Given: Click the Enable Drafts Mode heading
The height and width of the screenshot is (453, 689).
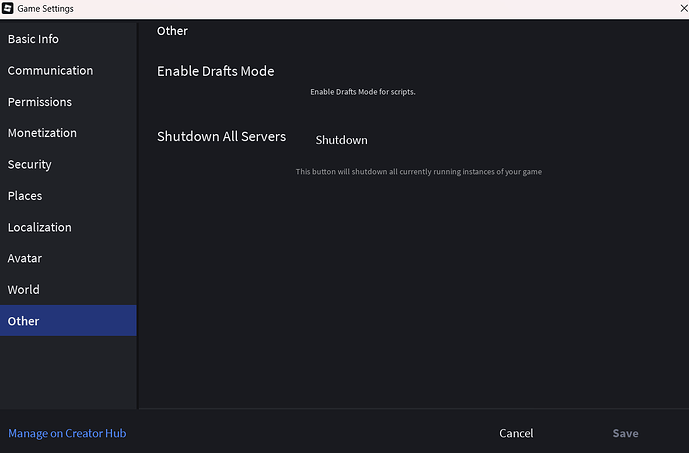Looking at the screenshot, I should [x=216, y=71].
